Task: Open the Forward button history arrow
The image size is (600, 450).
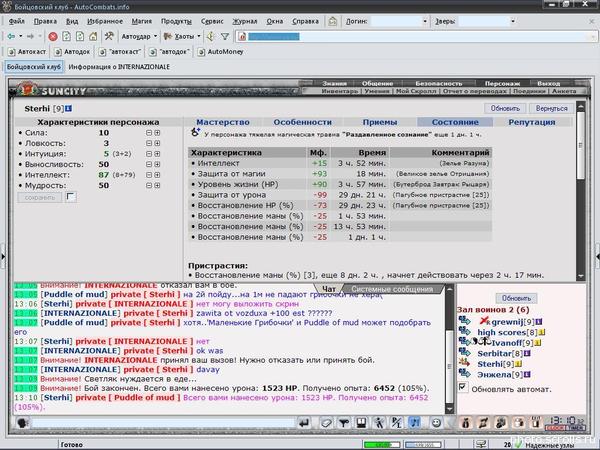Action: click(40, 36)
